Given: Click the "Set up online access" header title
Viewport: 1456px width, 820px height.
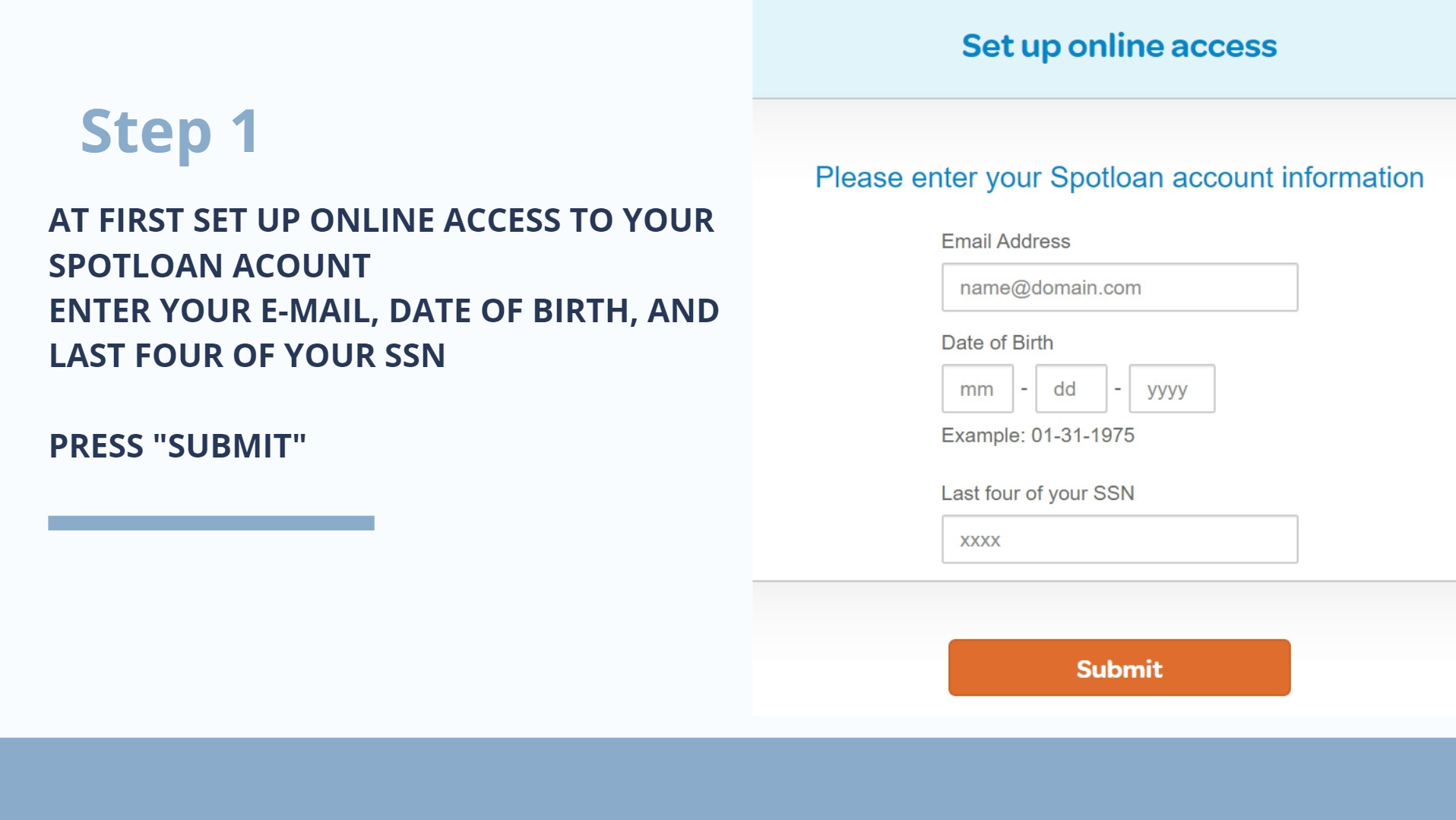Looking at the screenshot, I should pyautogui.click(x=1119, y=46).
